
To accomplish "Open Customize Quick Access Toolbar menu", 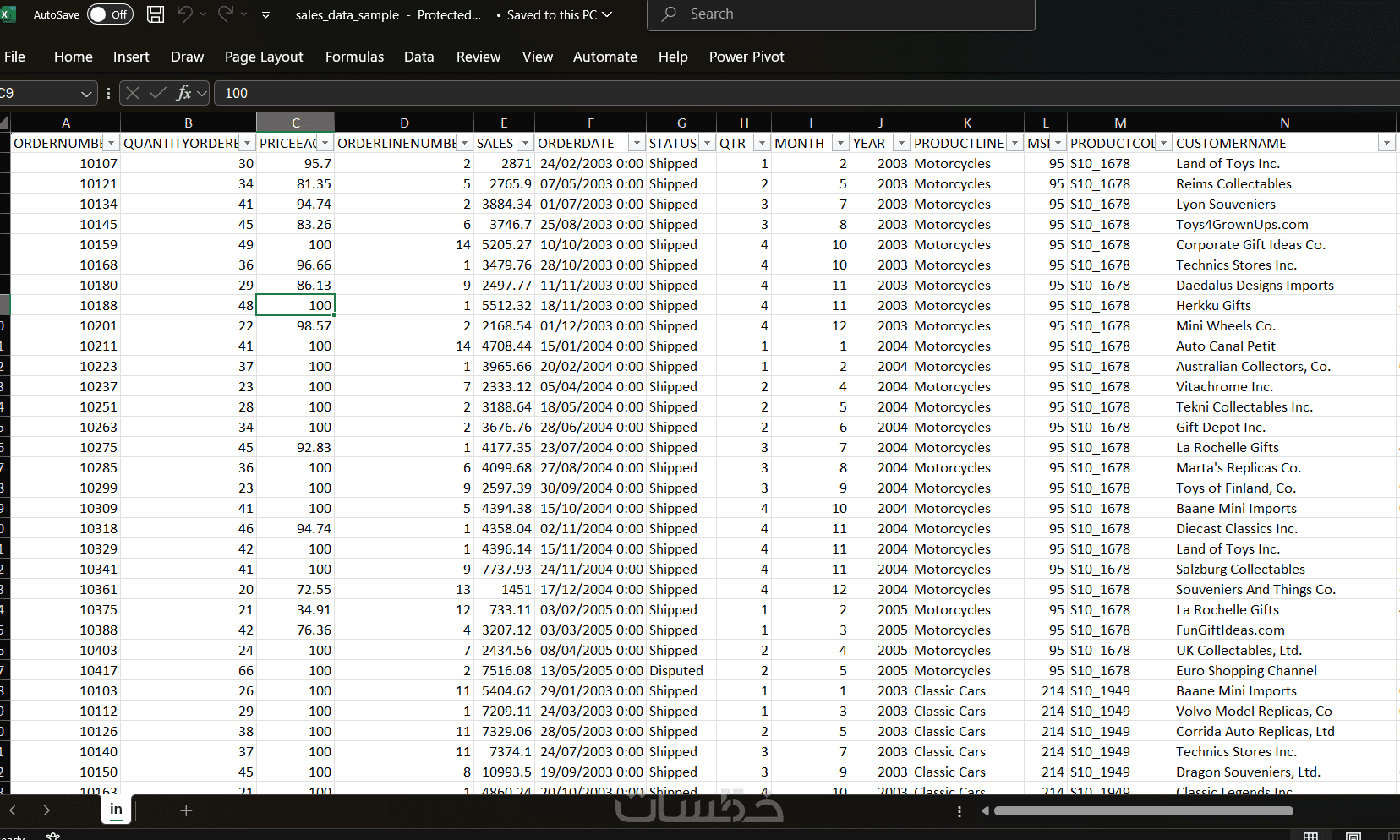I will pyautogui.click(x=265, y=15).
